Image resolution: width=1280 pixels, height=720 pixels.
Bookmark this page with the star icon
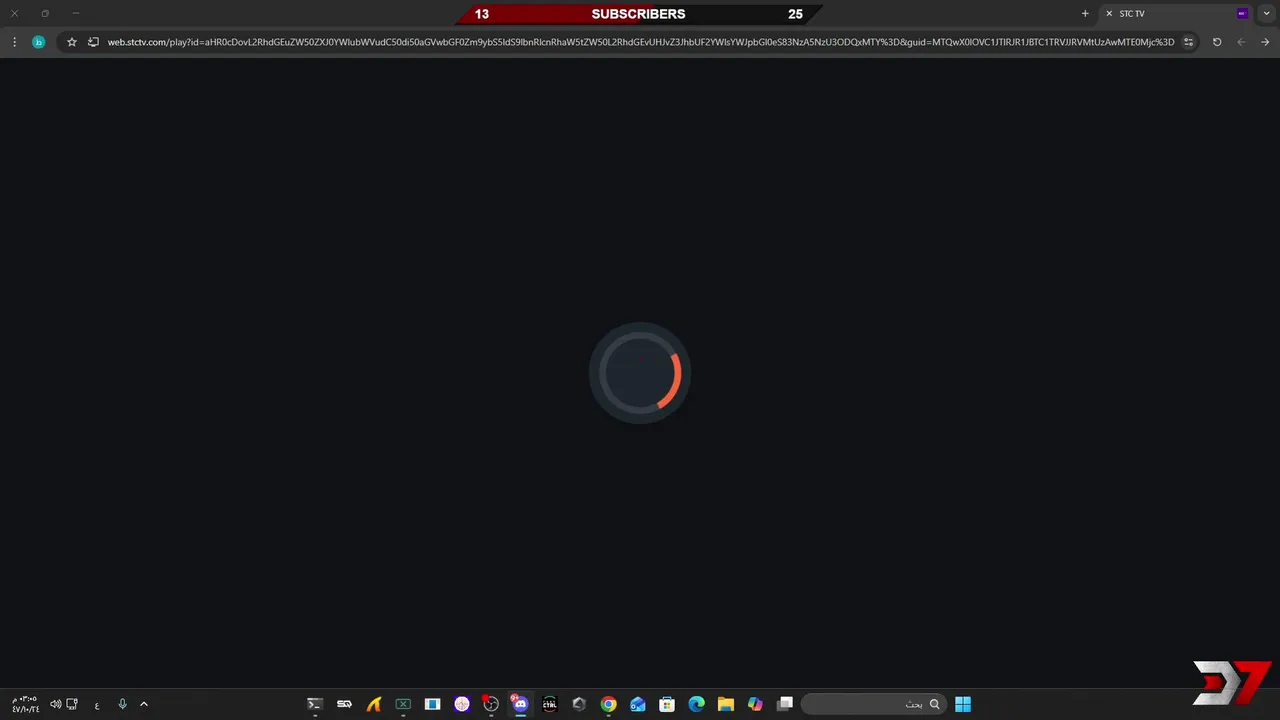tap(72, 42)
